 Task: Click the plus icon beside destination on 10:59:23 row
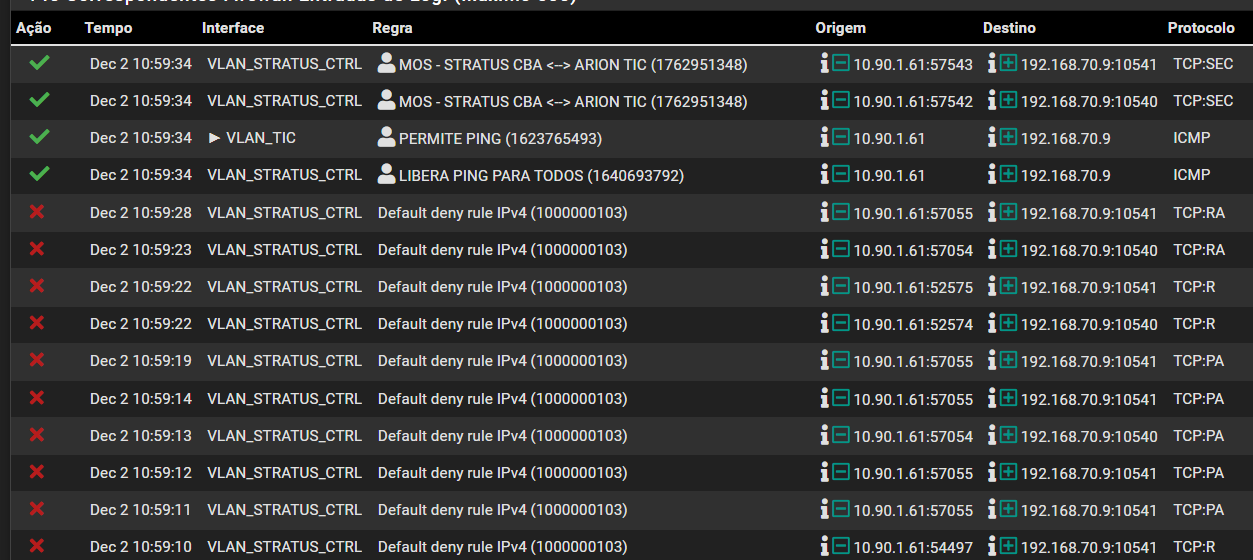tap(1008, 250)
